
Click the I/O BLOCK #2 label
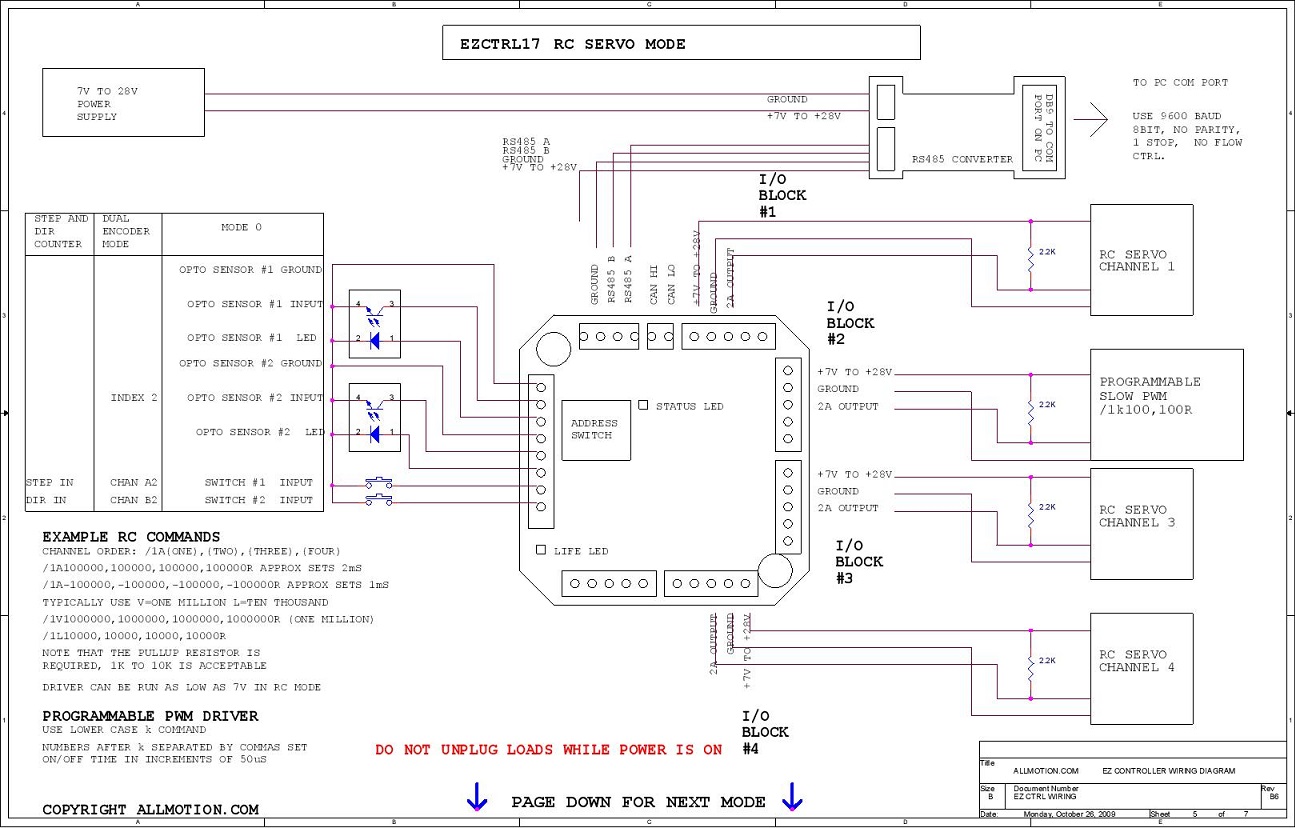(x=850, y=323)
